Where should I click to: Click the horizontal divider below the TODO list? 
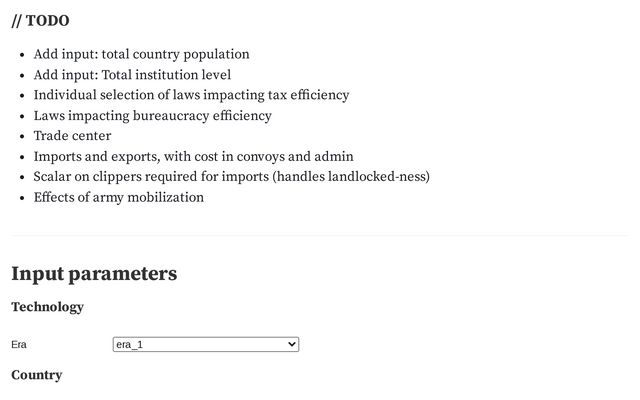[x=320, y=235]
